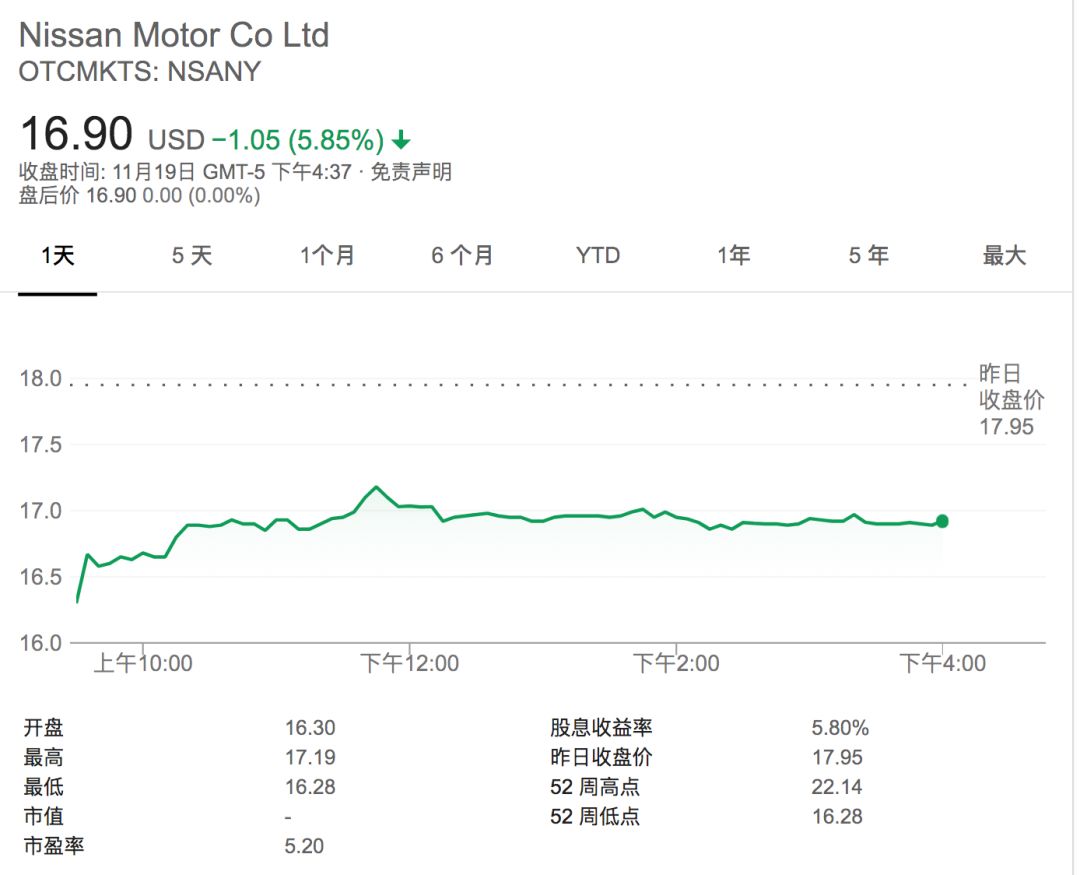The height and width of the screenshot is (875, 1080).
Task: Click the large 16.90 price figure
Action: pos(76,134)
